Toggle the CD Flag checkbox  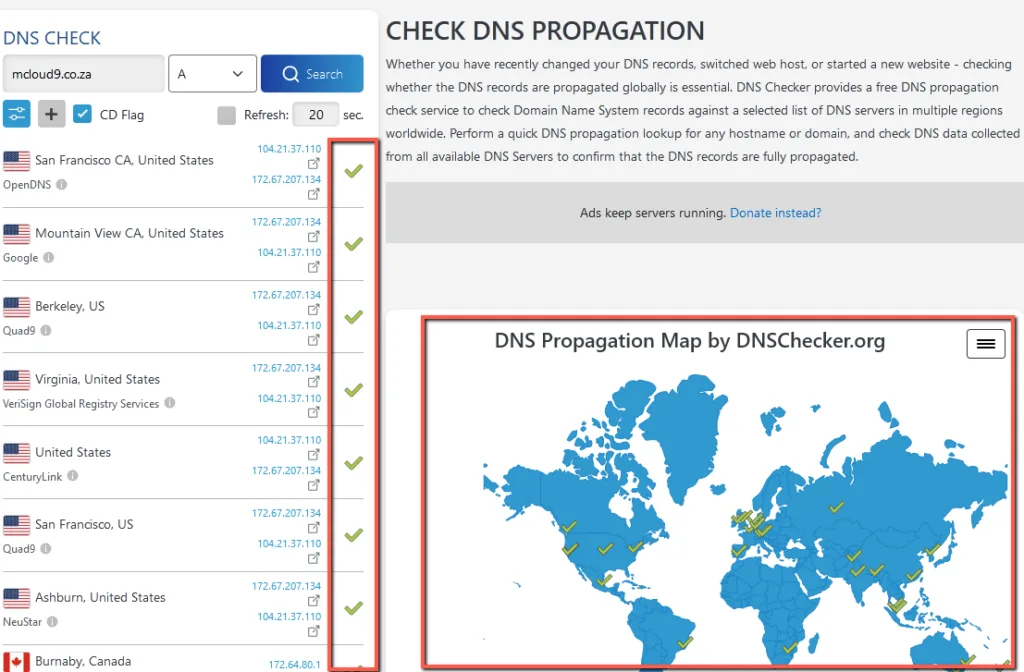[x=82, y=114]
